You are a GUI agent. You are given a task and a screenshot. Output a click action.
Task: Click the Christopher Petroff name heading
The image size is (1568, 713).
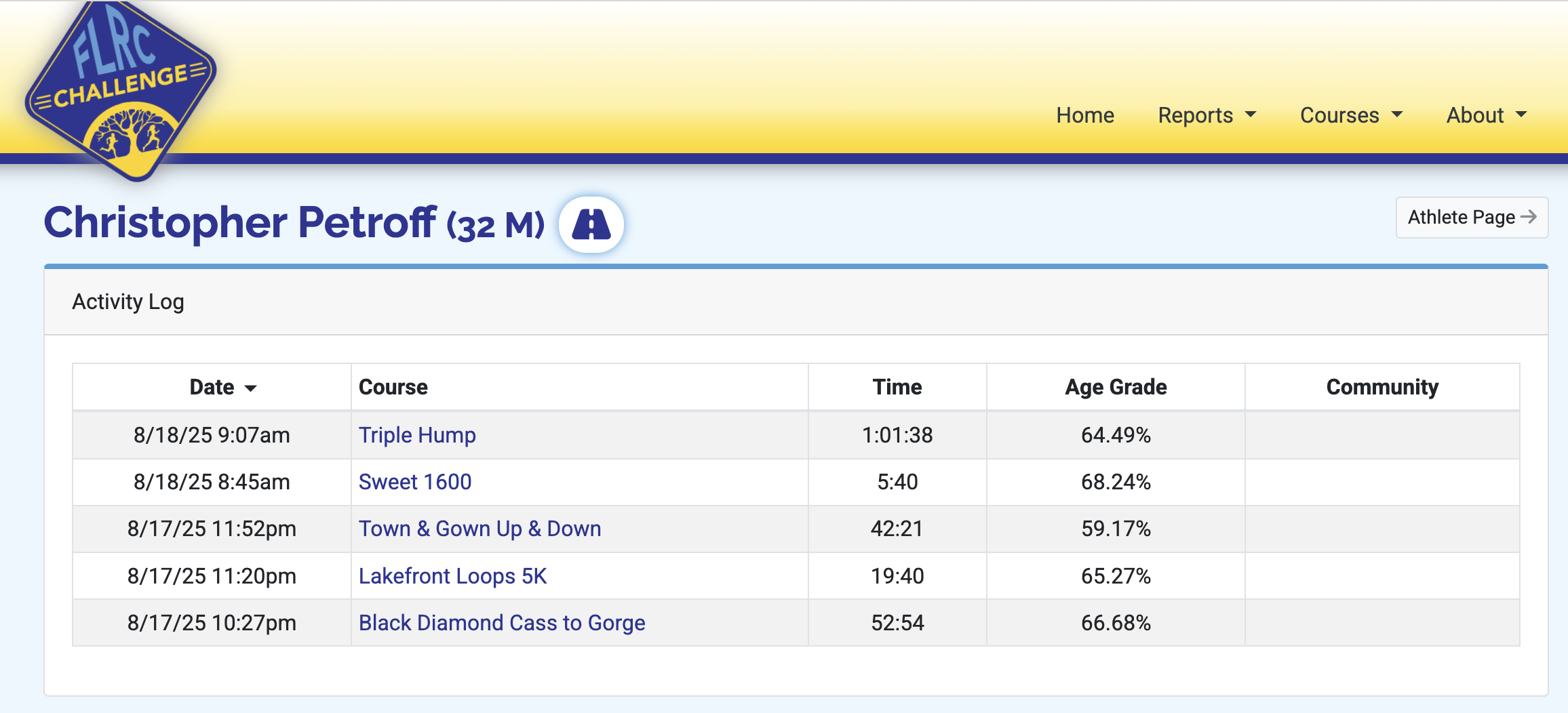click(240, 223)
